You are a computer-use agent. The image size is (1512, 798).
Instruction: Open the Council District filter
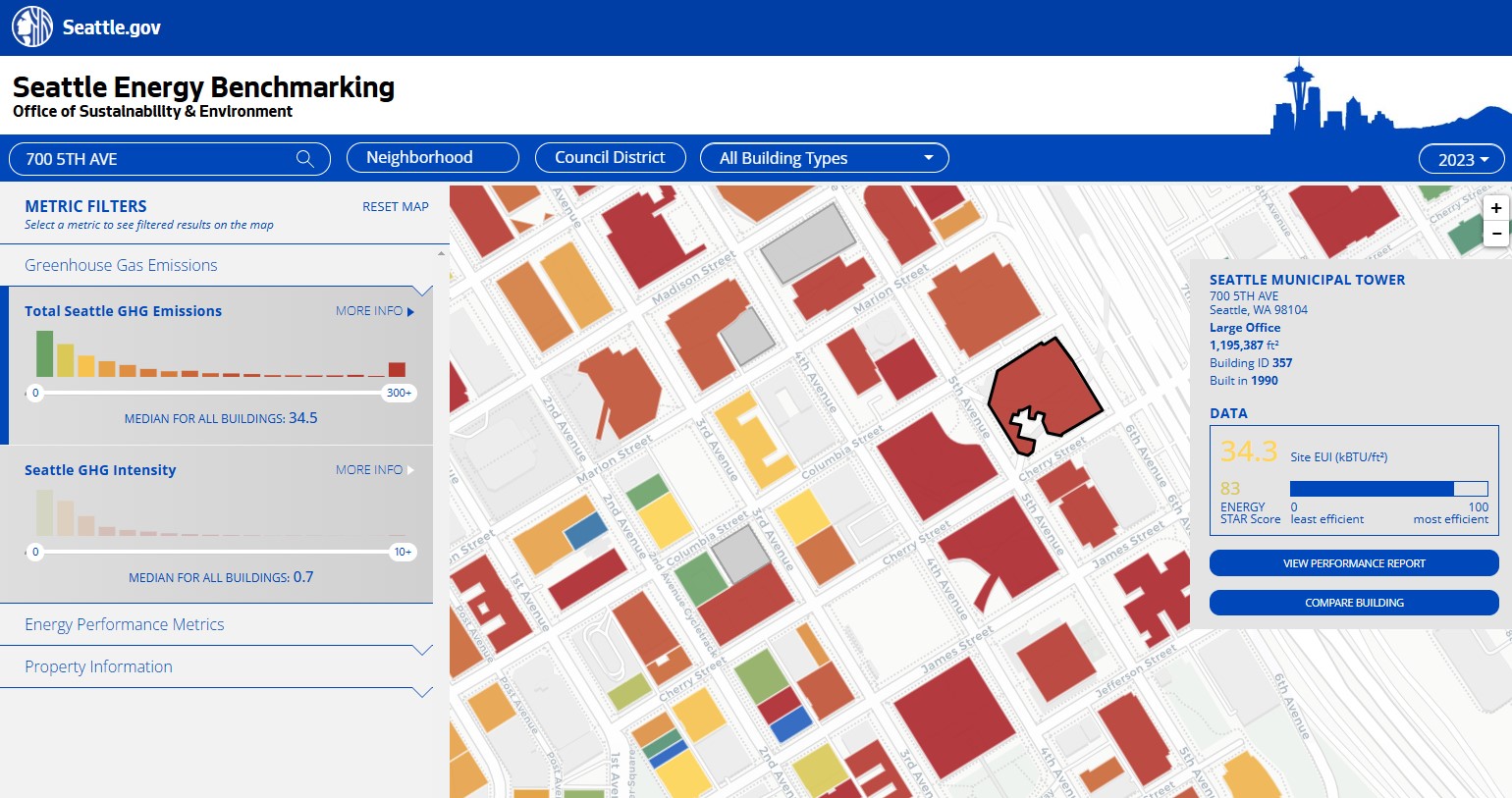pos(611,158)
